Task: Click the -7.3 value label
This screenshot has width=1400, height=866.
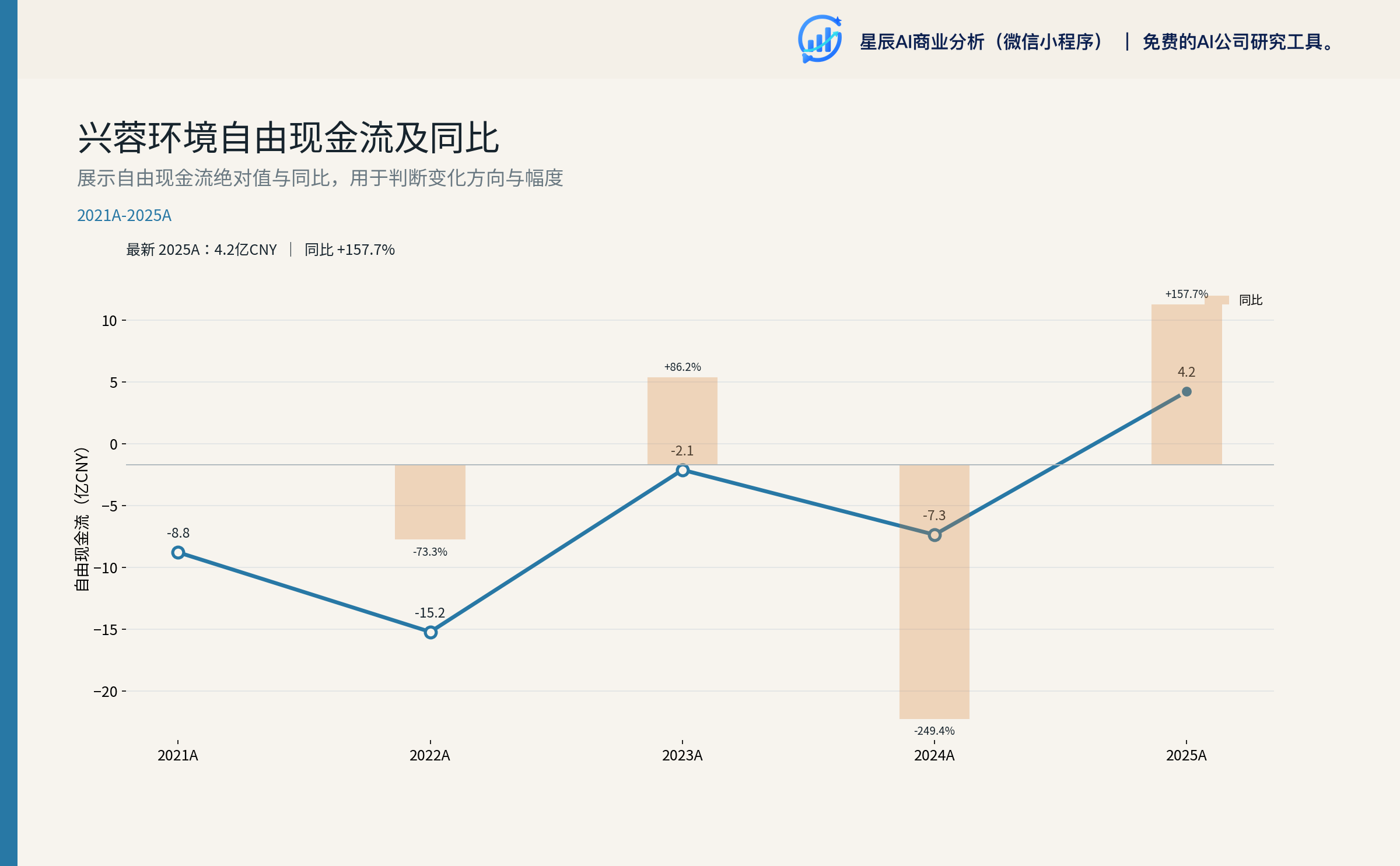Action: coord(935,516)
